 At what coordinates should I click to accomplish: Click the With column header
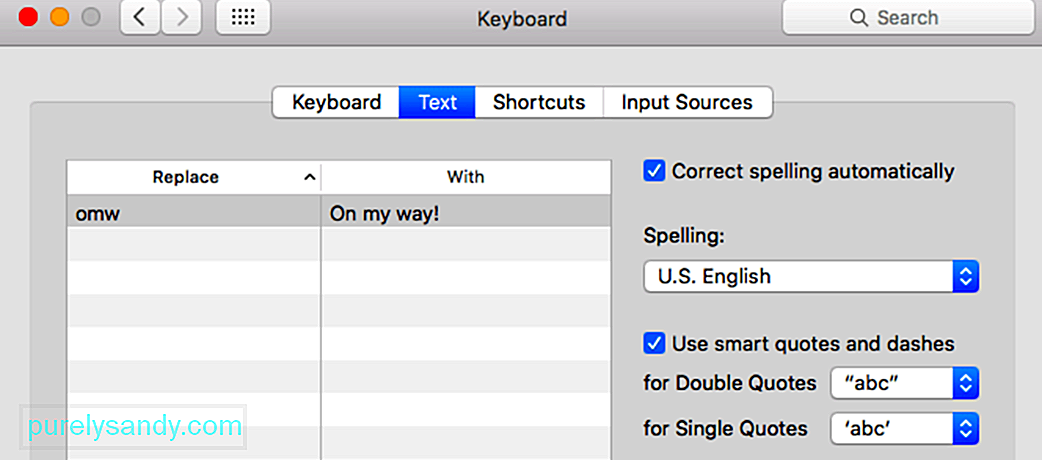[x=466, y=177]
